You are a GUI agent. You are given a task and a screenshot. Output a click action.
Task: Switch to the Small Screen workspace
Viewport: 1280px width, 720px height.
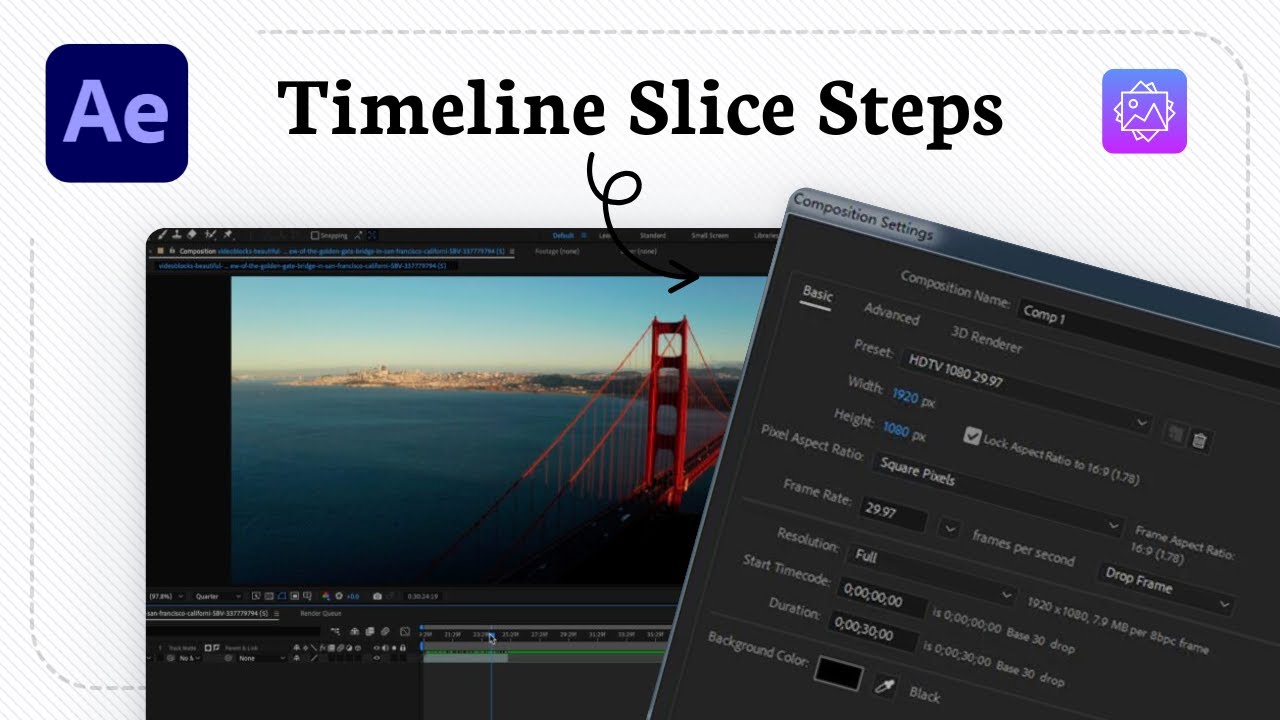click(710, 236)
